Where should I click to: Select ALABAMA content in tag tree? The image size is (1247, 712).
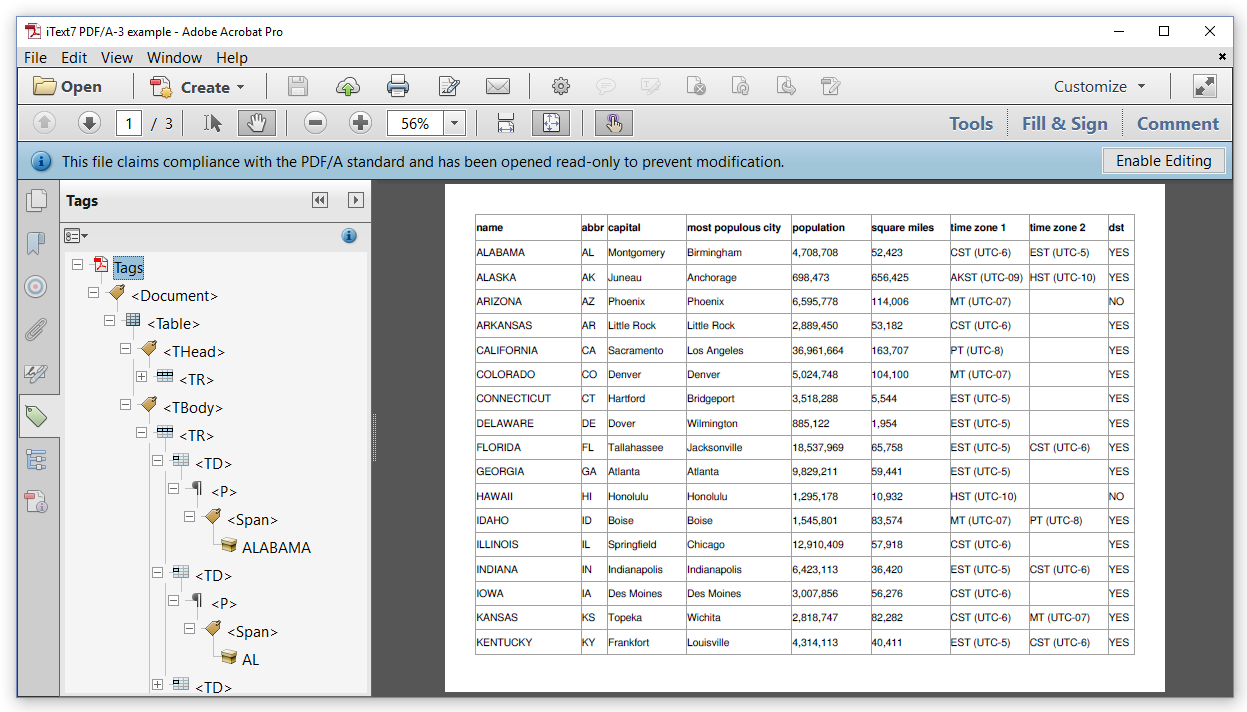click(x=276, y=547)
